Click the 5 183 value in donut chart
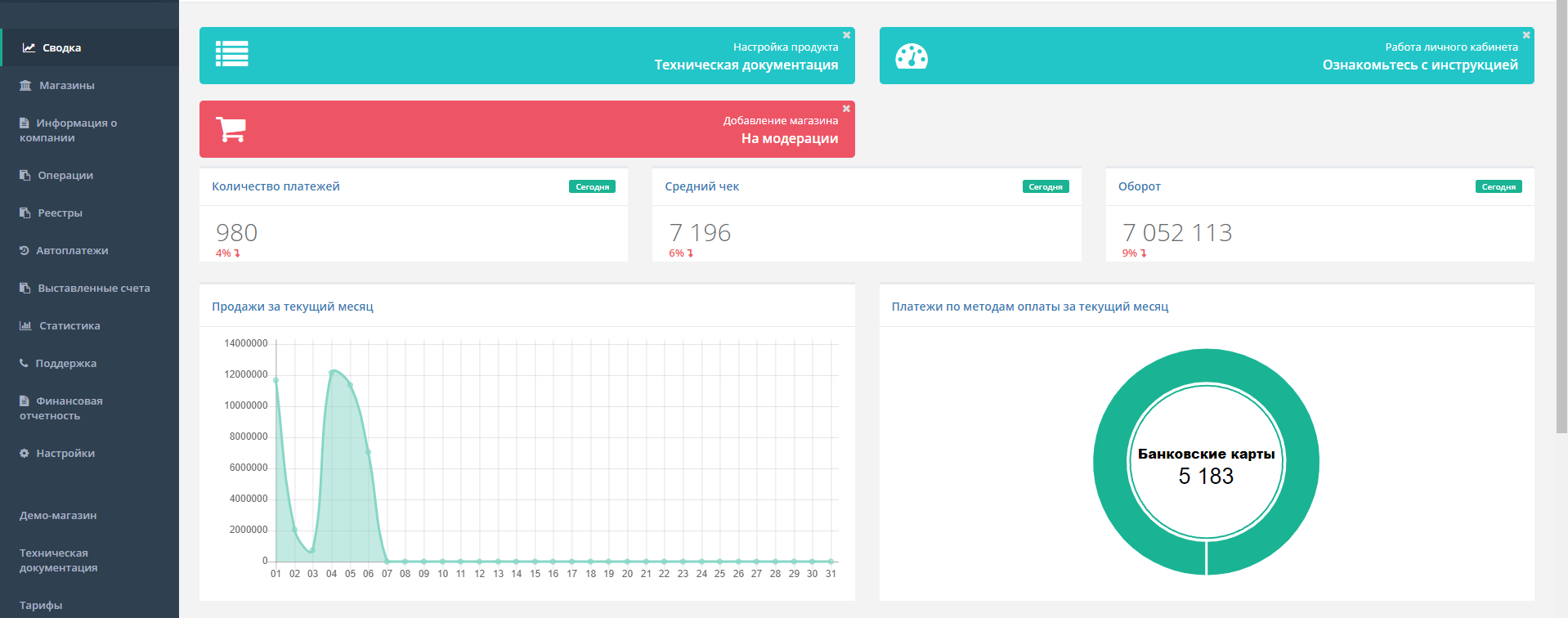The width and height of the screenshot is (1568, 618). (1206, 476)
